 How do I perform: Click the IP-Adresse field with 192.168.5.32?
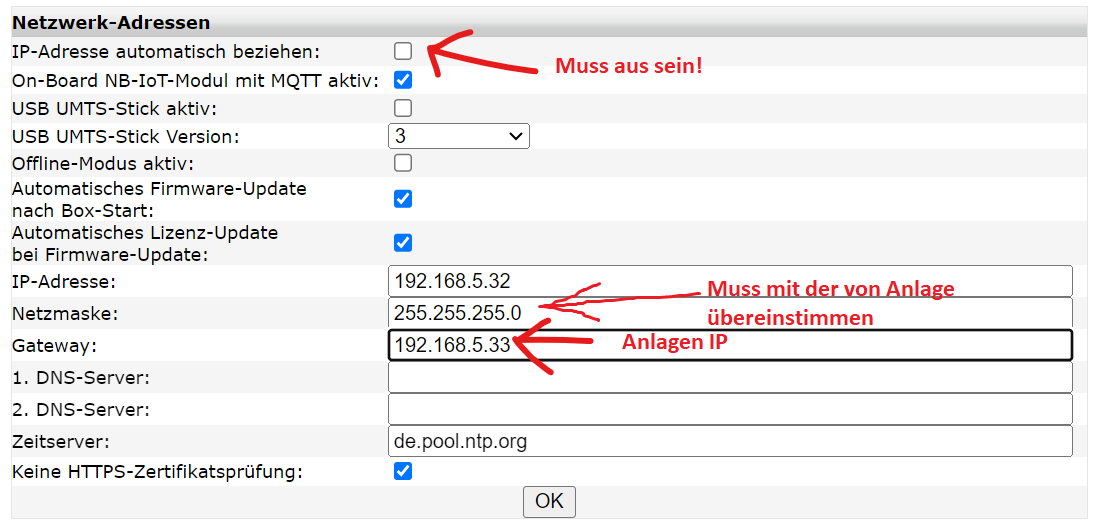pos(730,282)
